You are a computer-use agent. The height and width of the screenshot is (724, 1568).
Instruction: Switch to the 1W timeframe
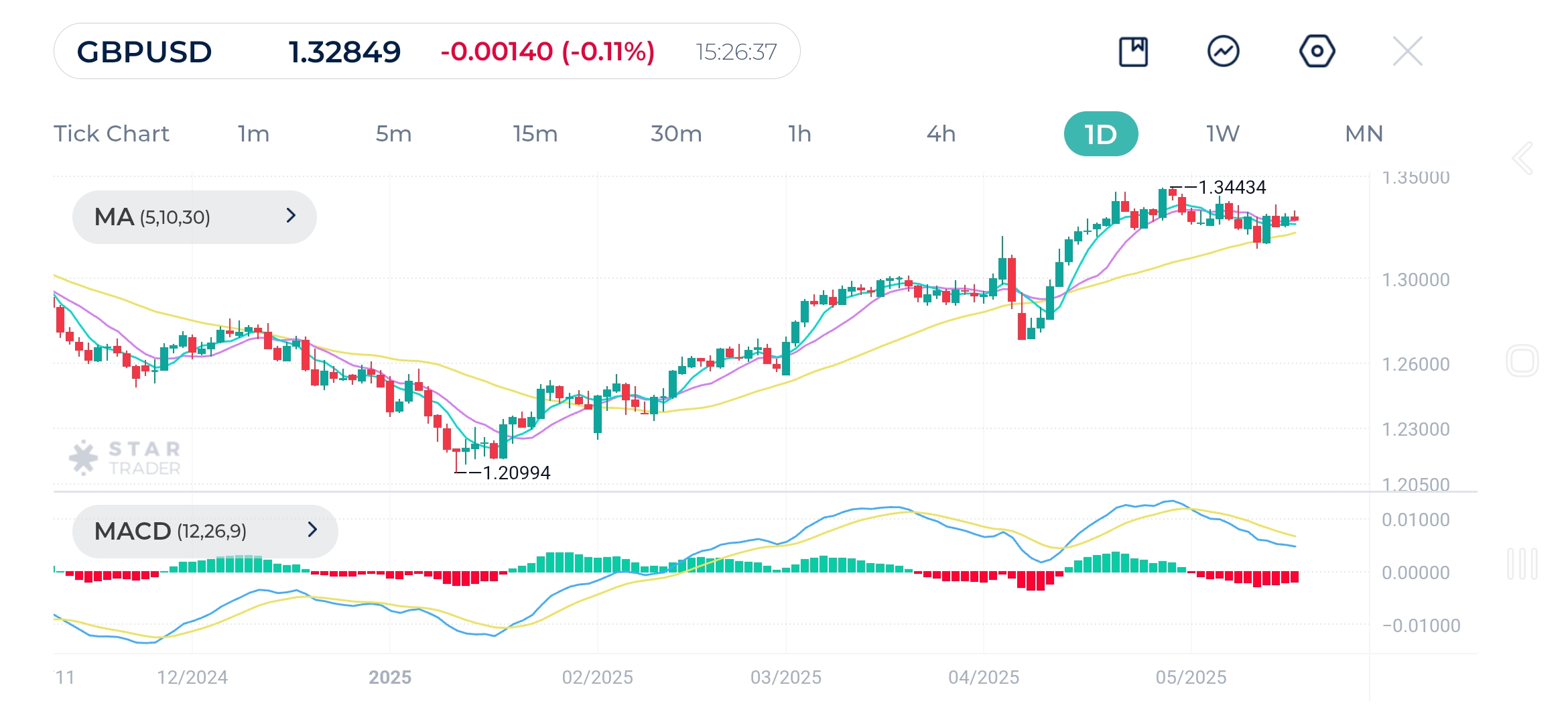tap(1223, 134)
